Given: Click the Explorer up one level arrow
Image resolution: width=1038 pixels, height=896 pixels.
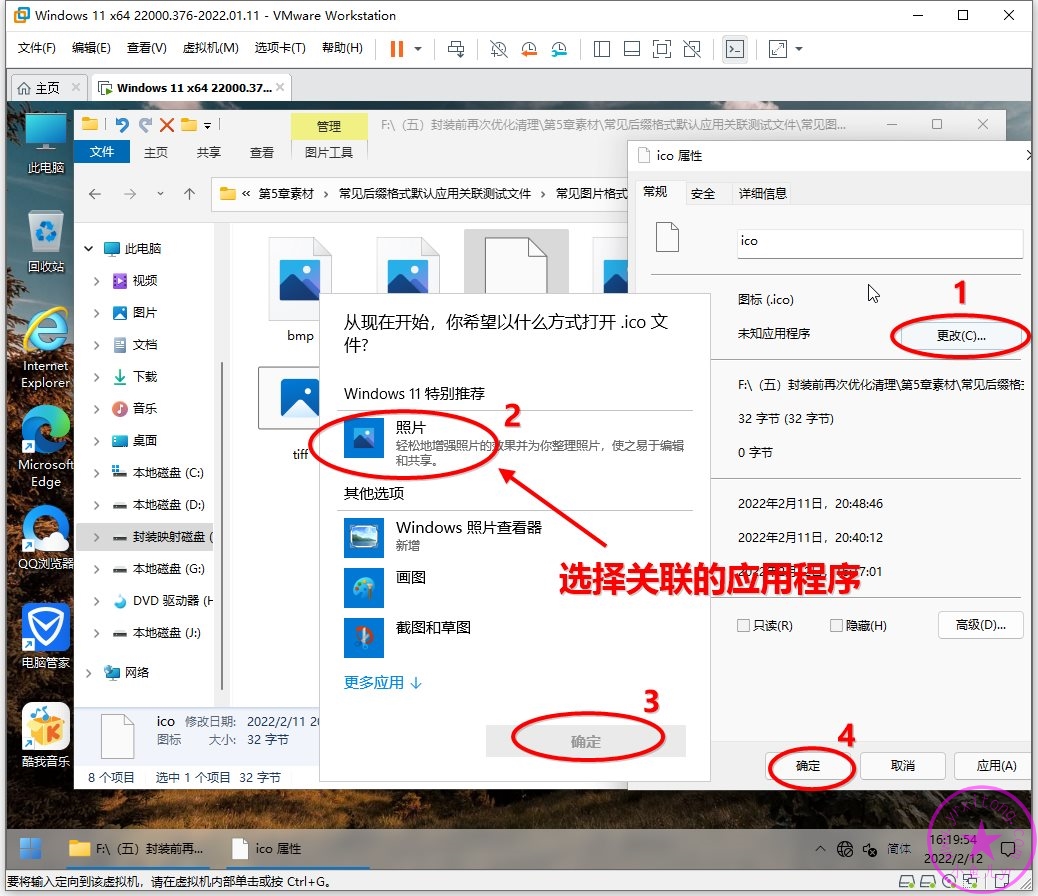Looking at the screenshot, I should [189, 194].
